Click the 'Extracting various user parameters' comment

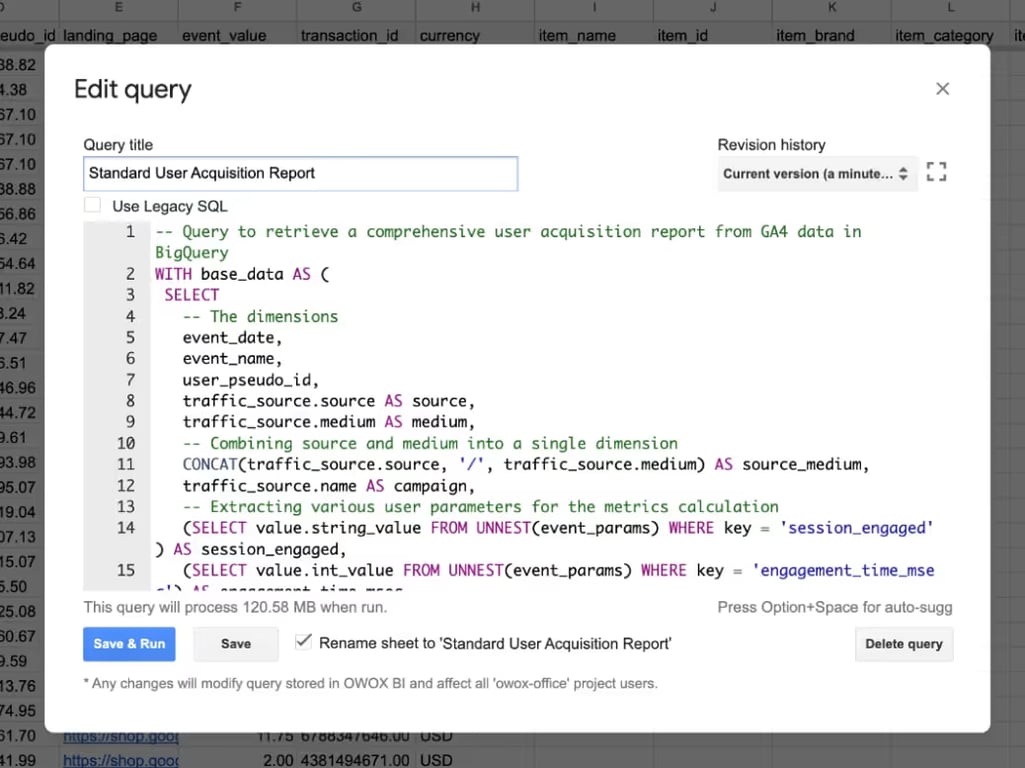(x=480, y=507)
